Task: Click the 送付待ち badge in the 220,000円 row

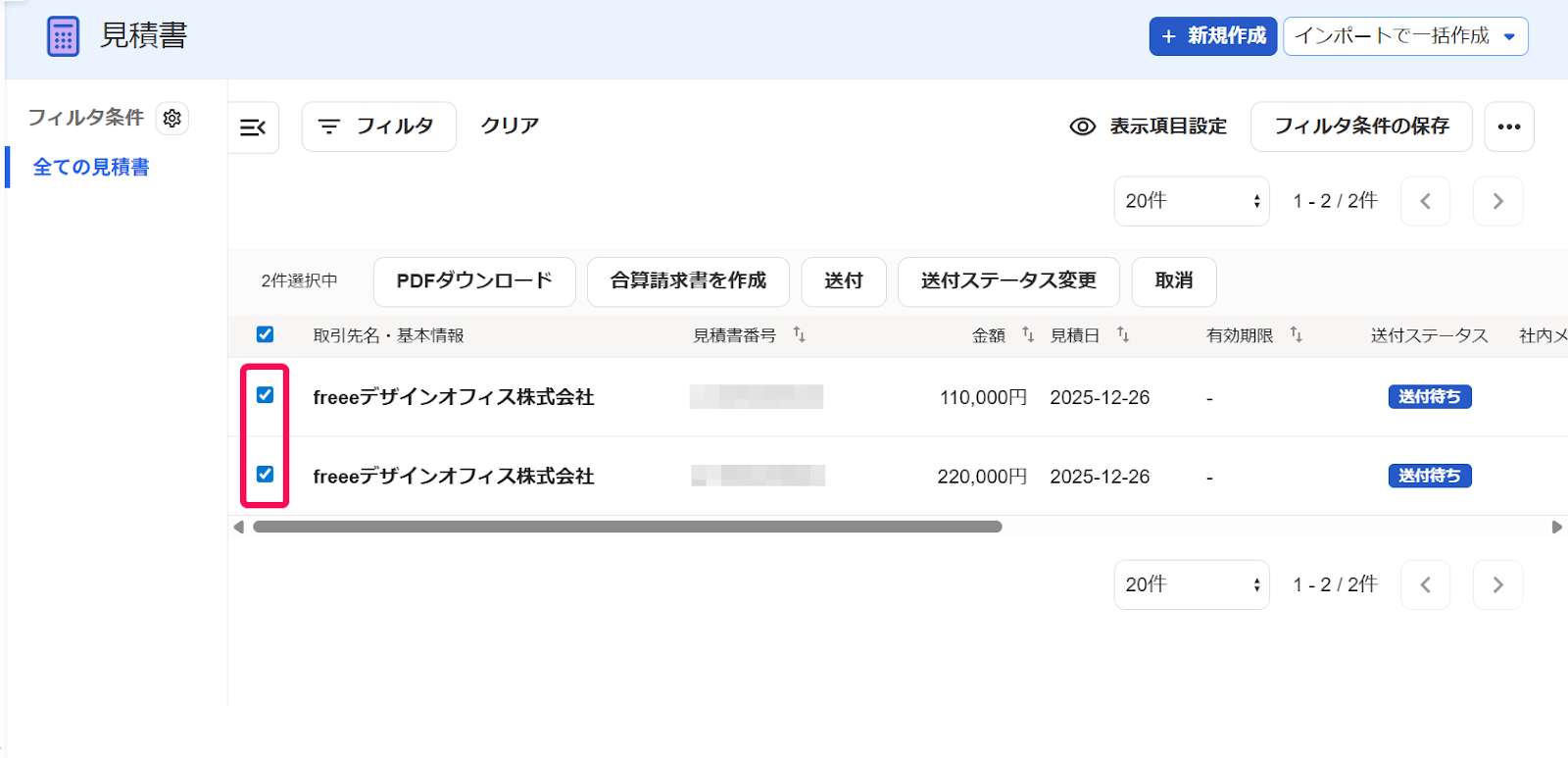Action: [1430, 476]
